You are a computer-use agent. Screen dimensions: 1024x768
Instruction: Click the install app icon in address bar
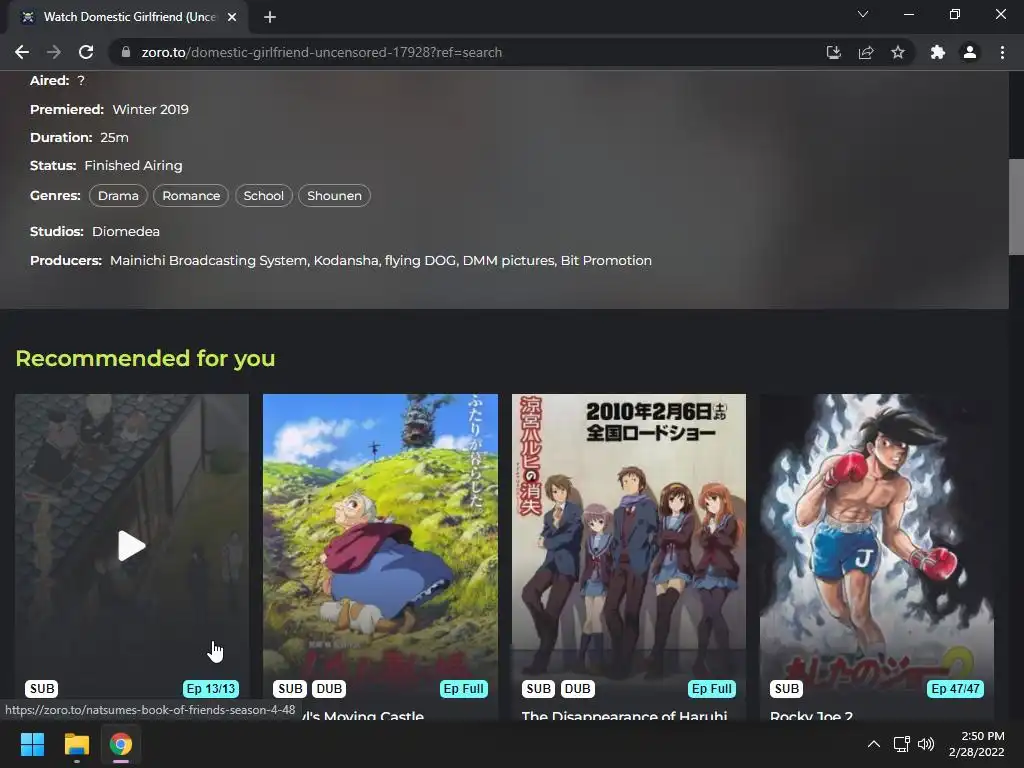click(x=833, y=52)
